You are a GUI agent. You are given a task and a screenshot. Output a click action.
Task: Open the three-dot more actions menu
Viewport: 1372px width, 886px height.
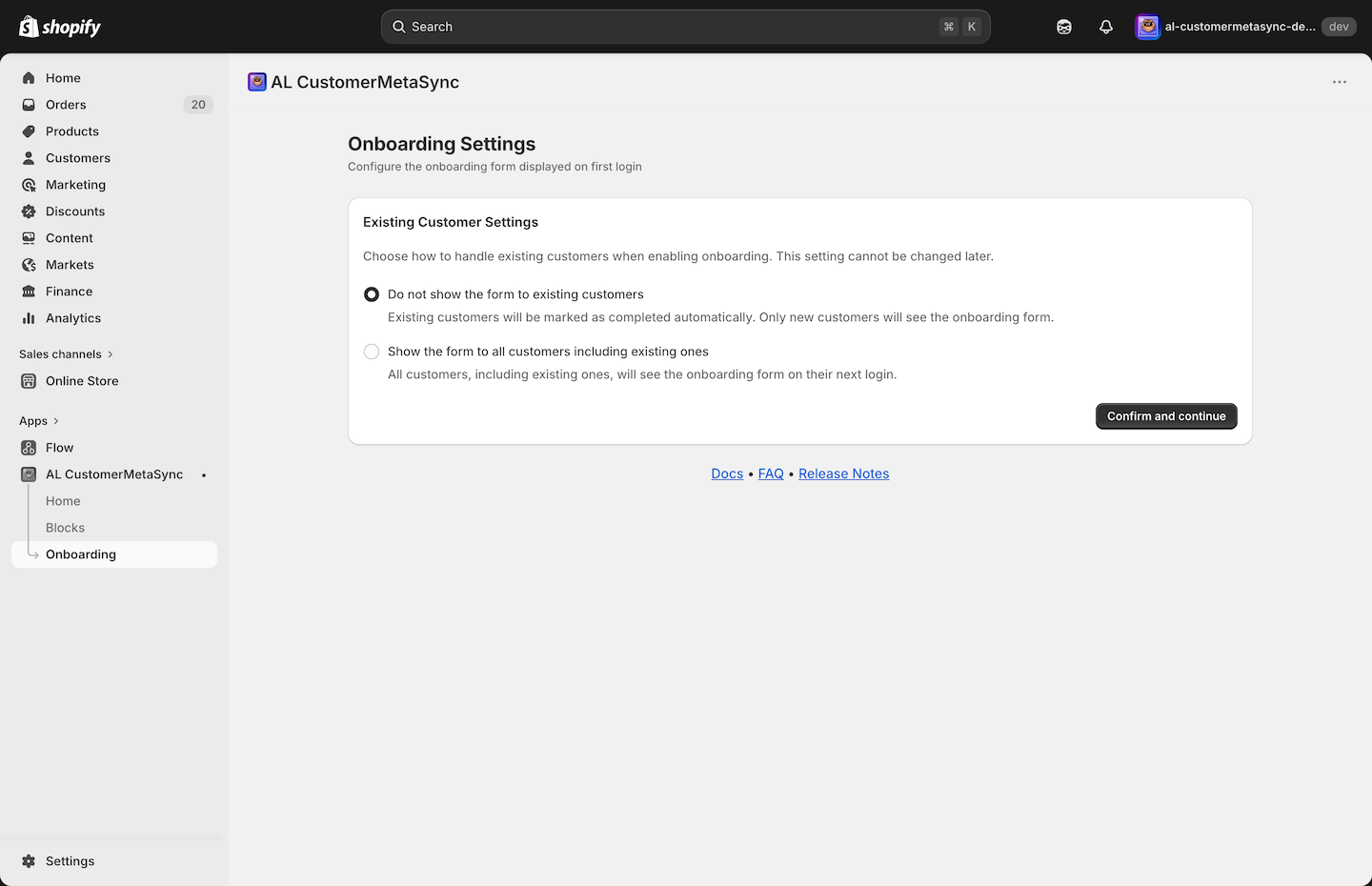[1340, 82]
